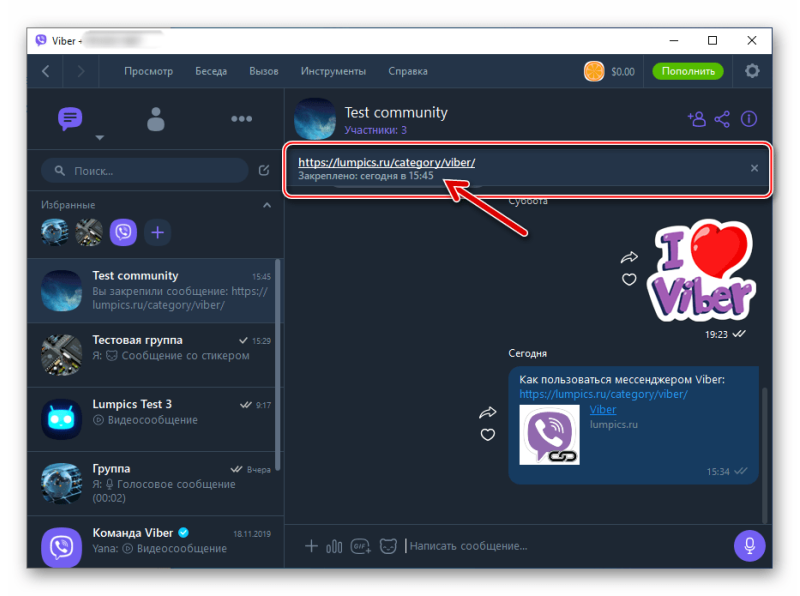Image resolution: width=800 pixels, height=596 pixels.
Task: Click the Test community header avatar
Action: click(x=315, y=119)
